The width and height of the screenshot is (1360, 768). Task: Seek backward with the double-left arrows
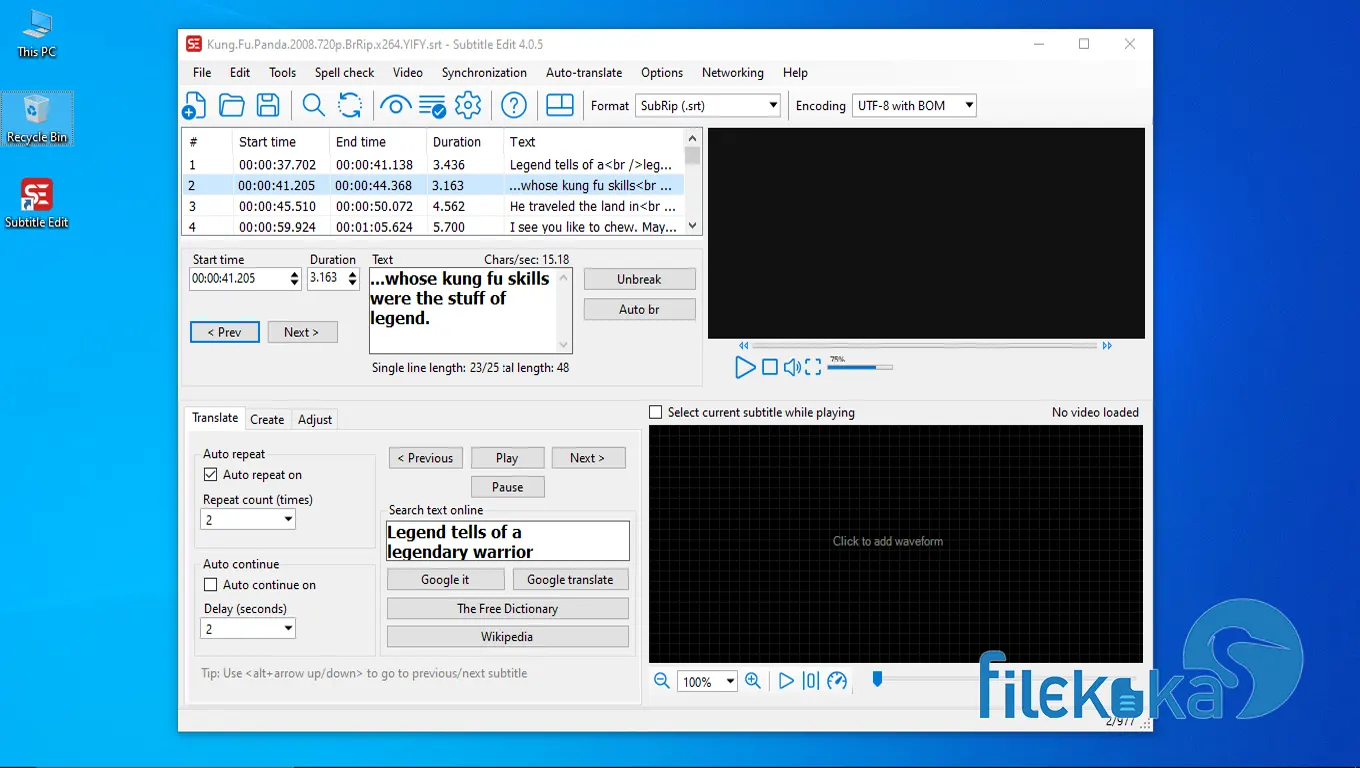(x=744, y=346)
